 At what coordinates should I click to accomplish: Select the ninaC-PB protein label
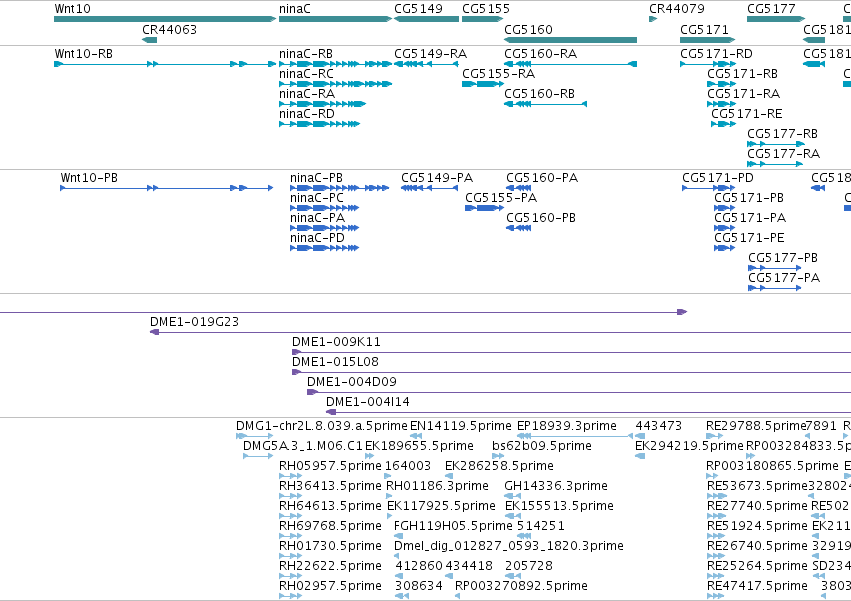316,178
